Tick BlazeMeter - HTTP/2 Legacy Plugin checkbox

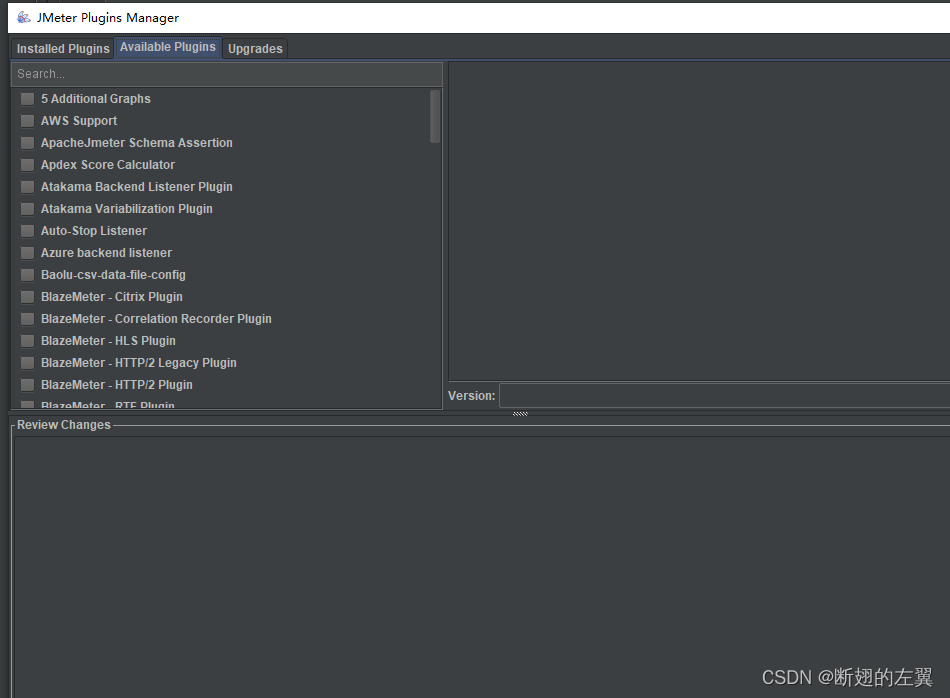[27, 363]
